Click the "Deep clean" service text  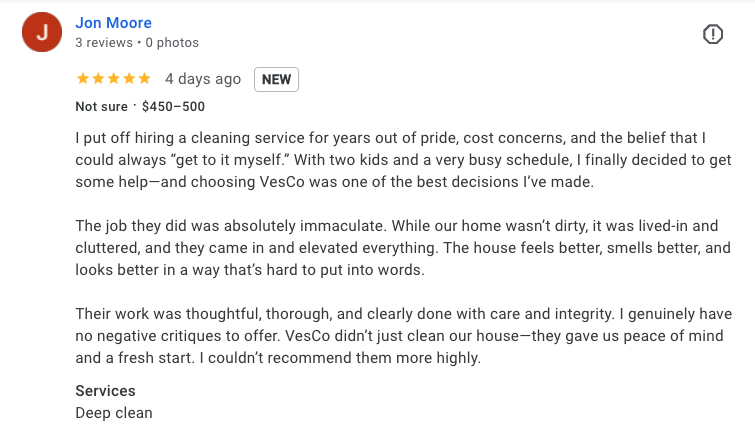[114, 412]
